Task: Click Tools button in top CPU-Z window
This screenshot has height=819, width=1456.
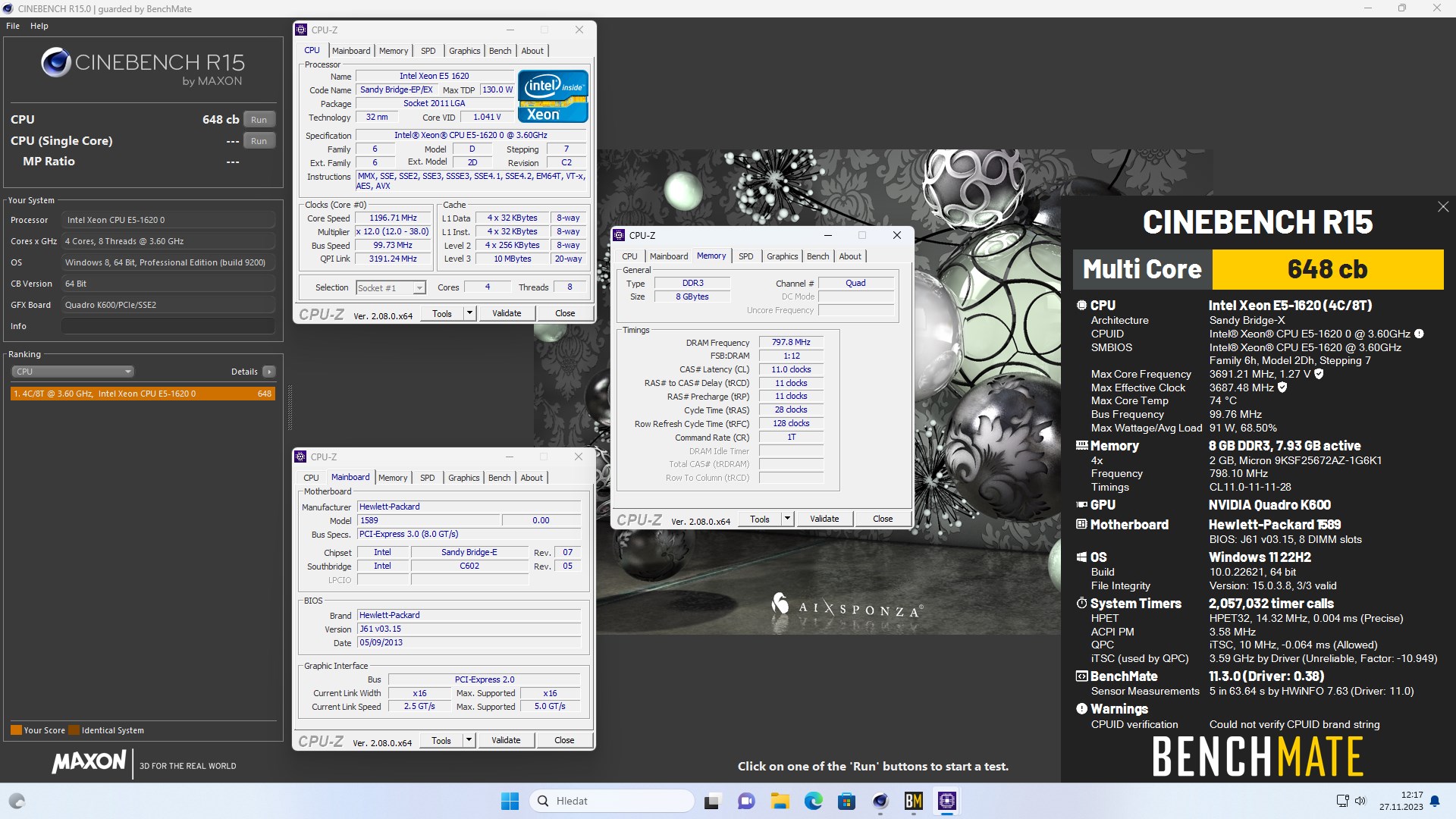Action: click(x=442, y=314)
